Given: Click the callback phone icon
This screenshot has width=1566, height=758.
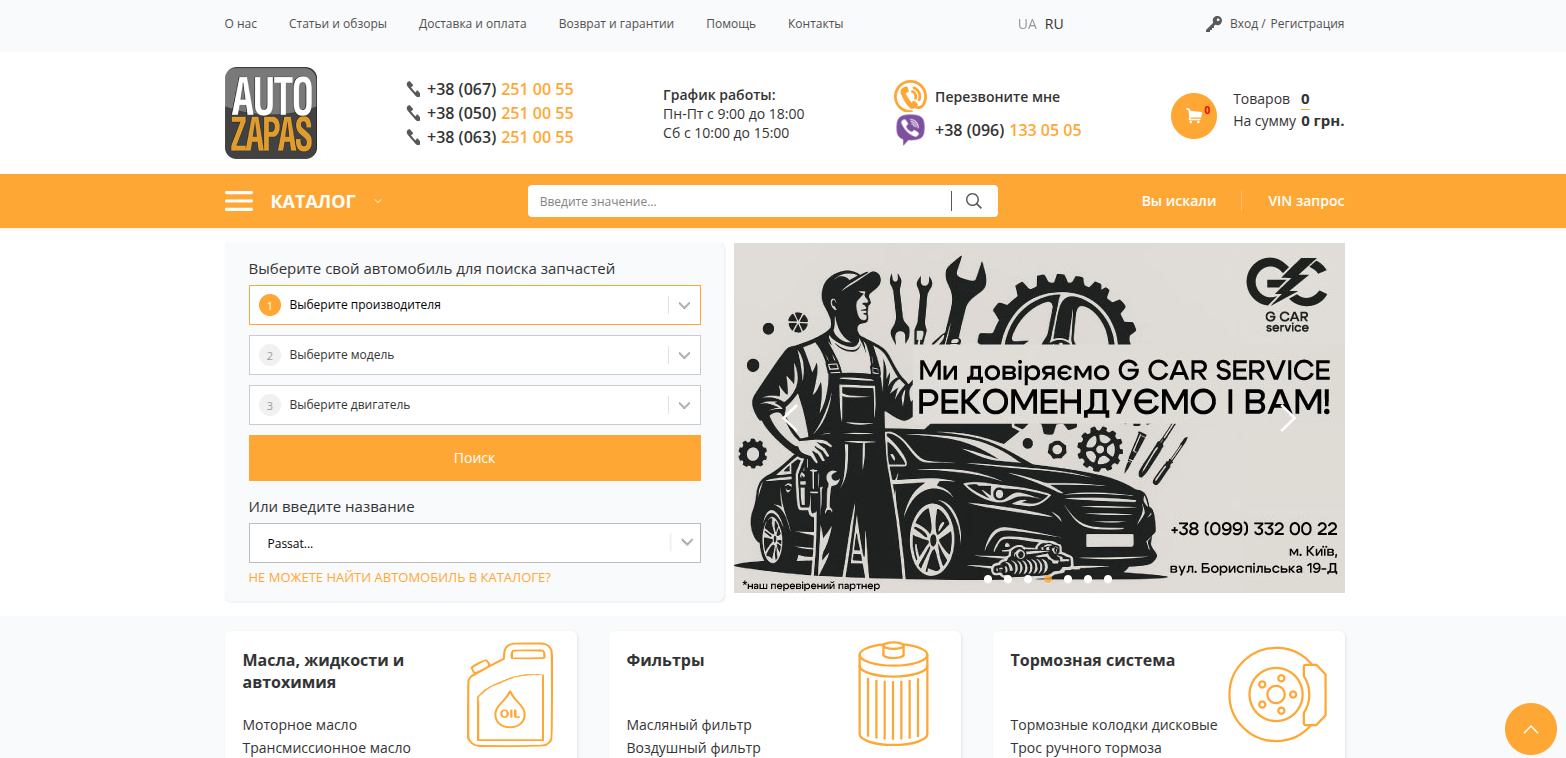Looking at the screenshot, I should pos(910,97).
